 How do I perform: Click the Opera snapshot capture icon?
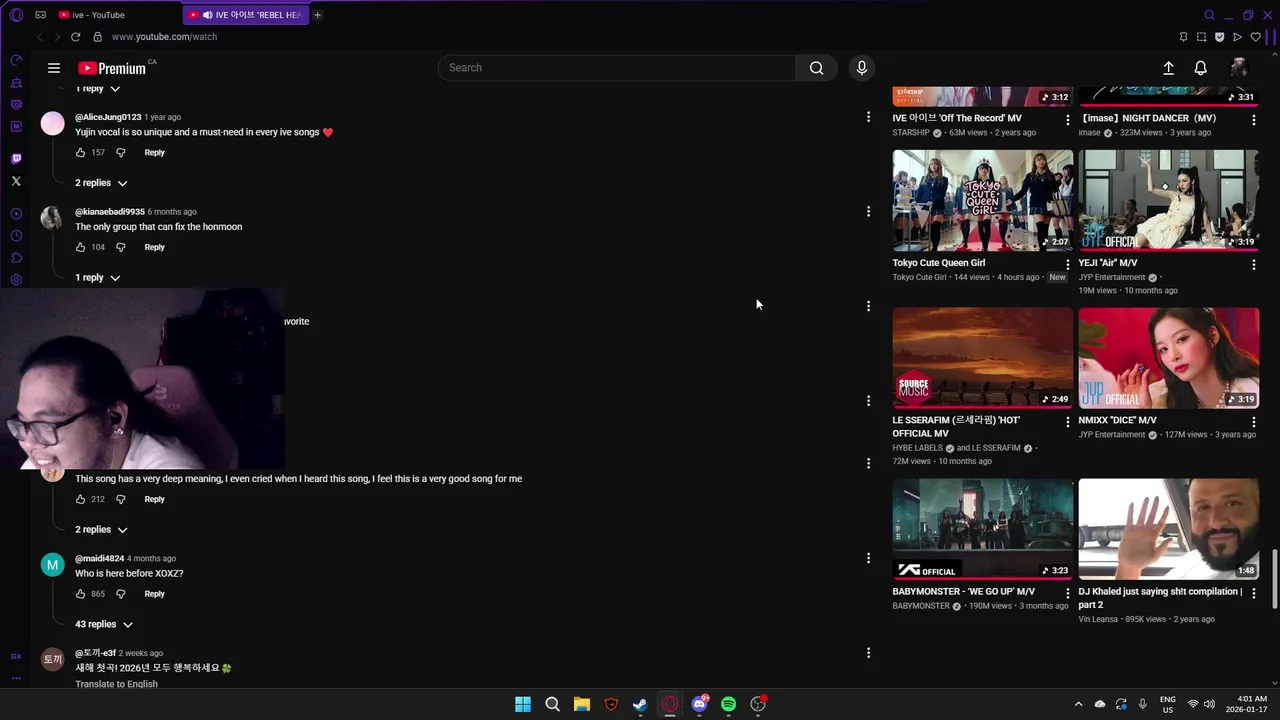click(1201, 37)
